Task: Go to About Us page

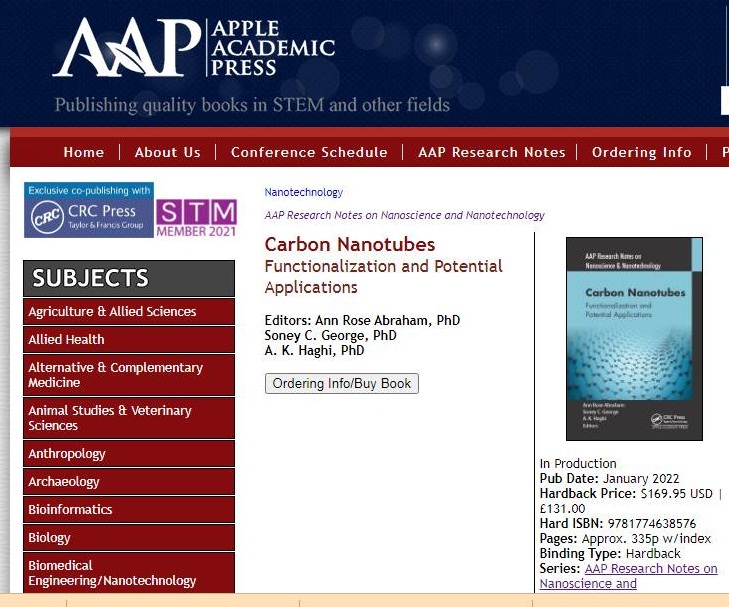Action: 168,152
